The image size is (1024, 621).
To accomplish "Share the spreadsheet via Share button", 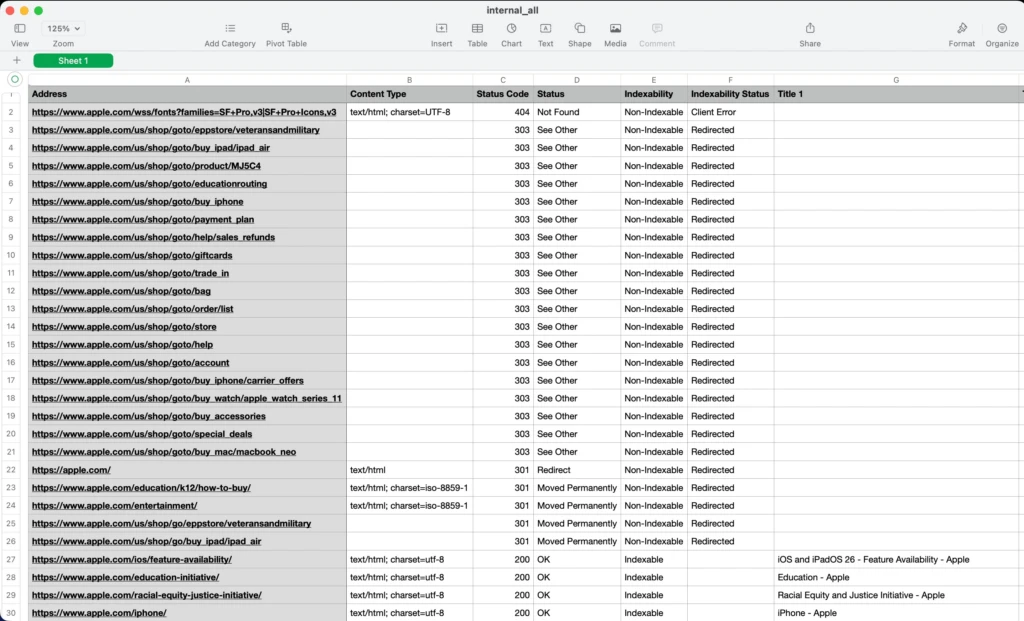I will point(810,28).
